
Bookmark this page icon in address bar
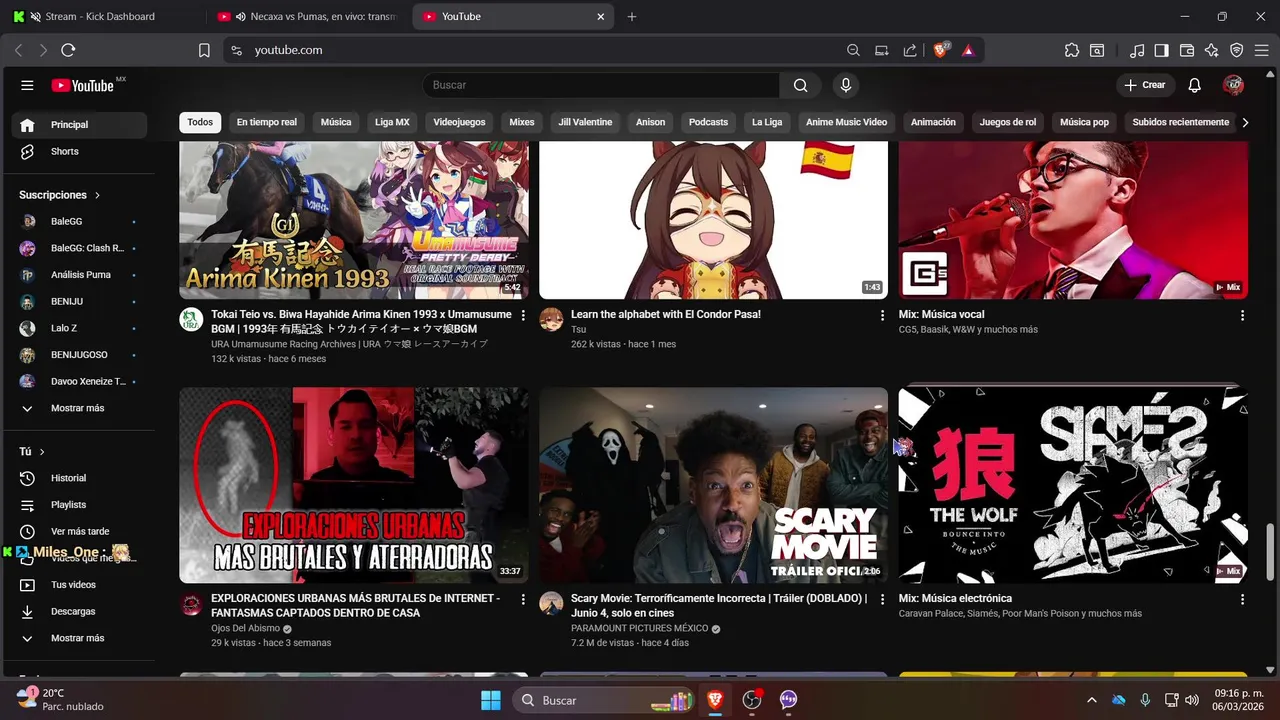click(204, 50)
